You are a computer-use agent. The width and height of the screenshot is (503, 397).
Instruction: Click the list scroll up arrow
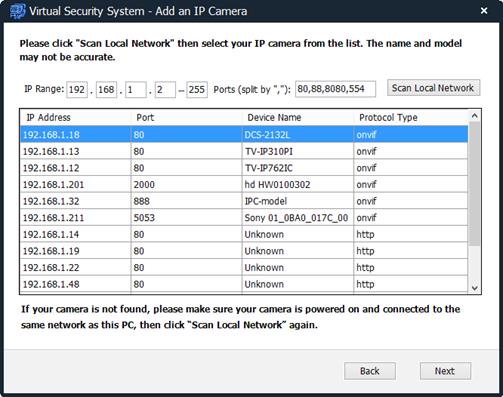475,116
